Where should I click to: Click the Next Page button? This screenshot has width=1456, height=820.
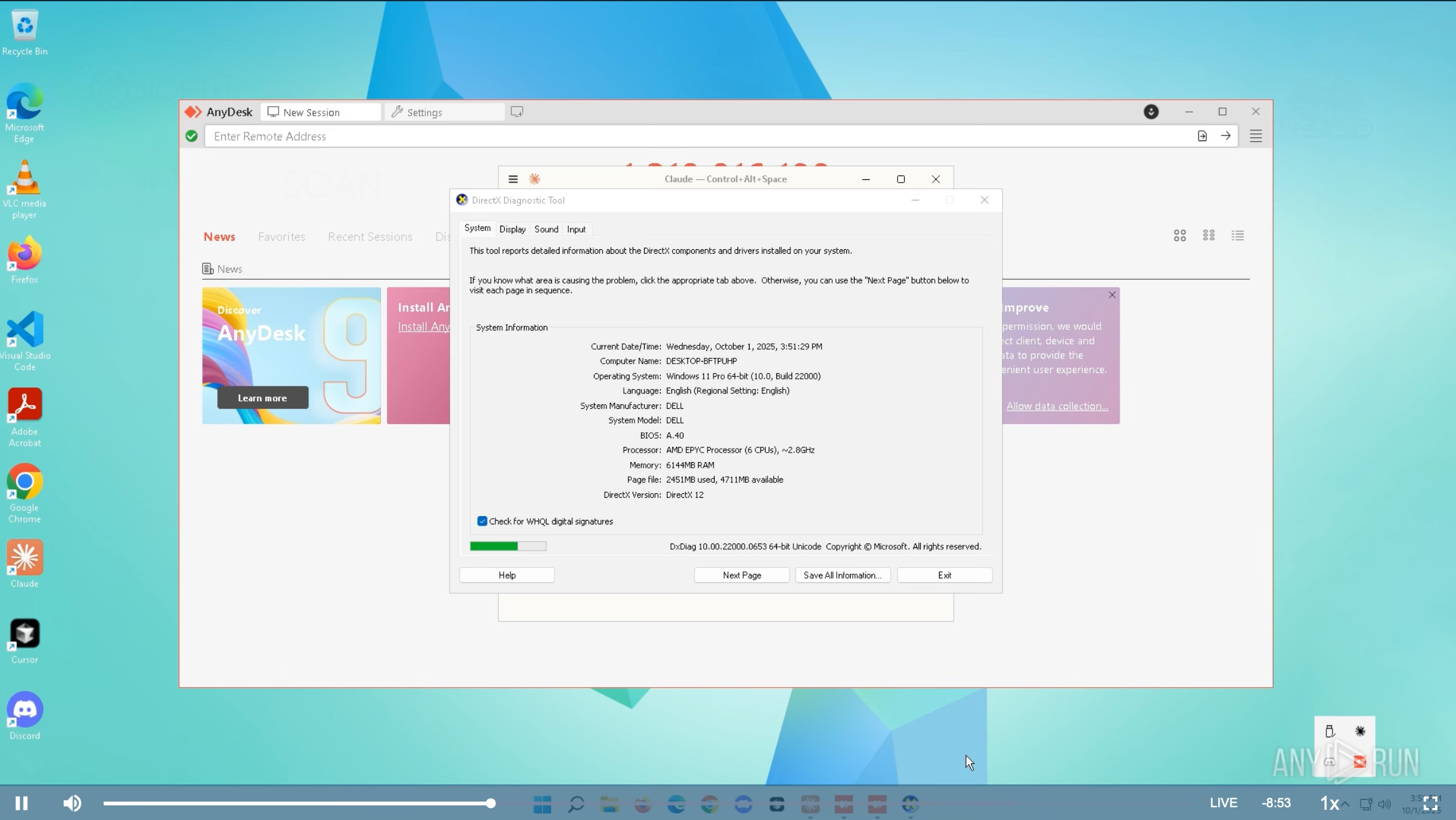(741, 575)
